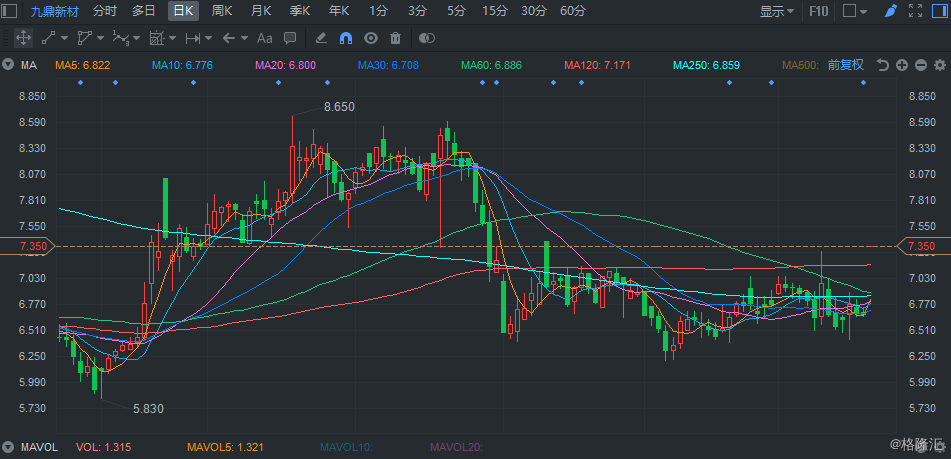Delete drawings with the trash icon
This screenshot has height=459, width=951.
pos(395,39)
